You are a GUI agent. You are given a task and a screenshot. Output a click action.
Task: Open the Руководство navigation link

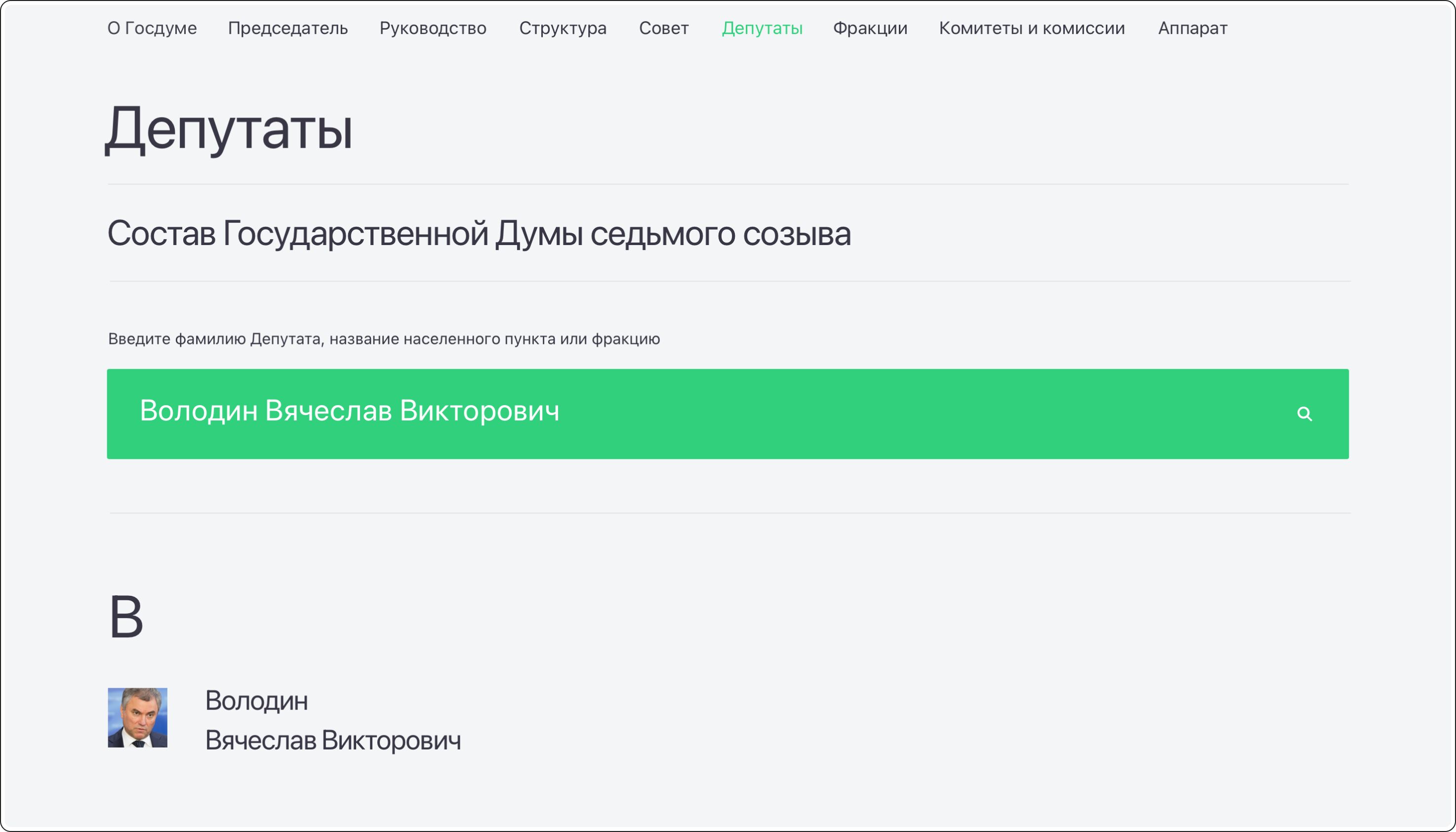[433, 28]
